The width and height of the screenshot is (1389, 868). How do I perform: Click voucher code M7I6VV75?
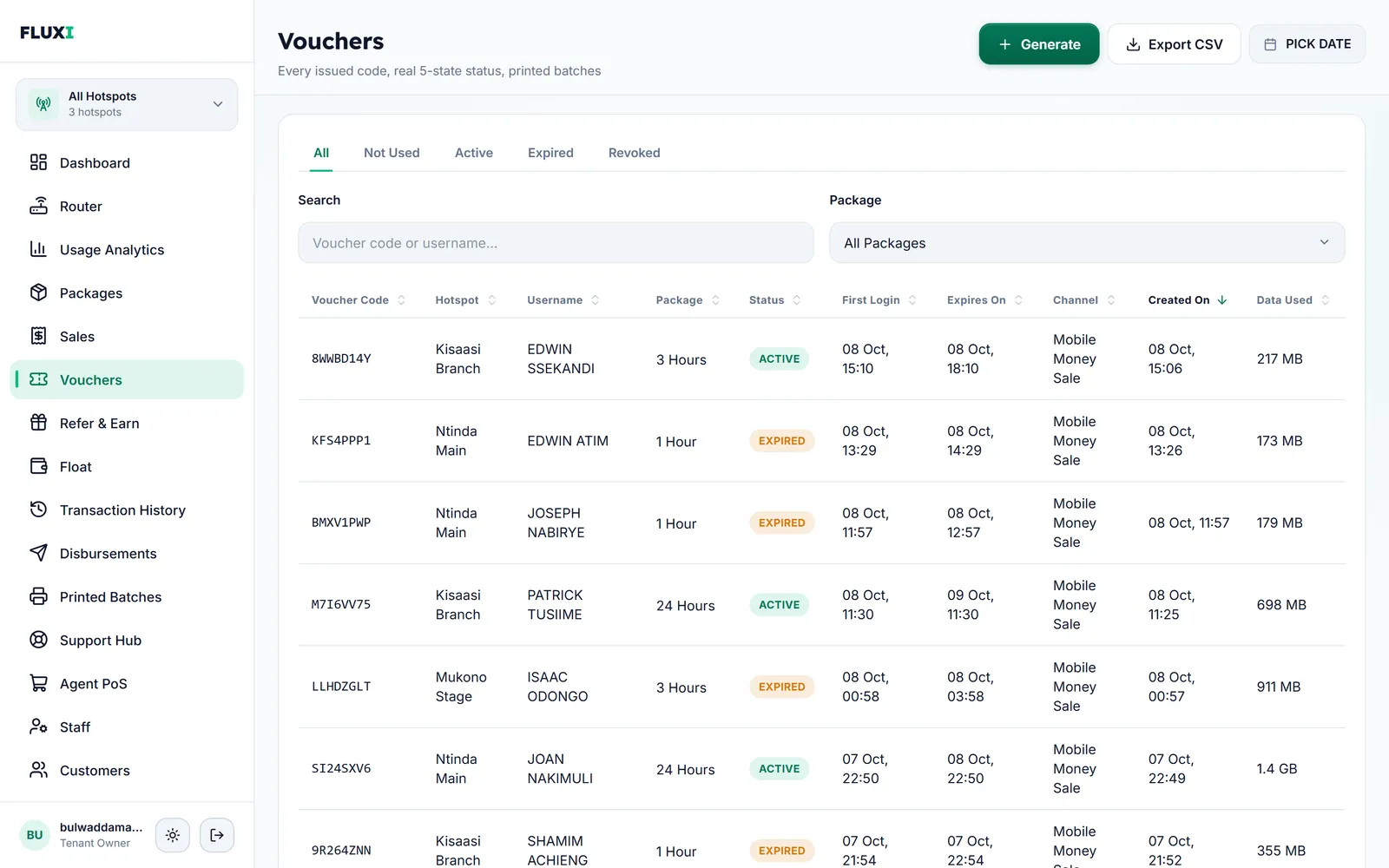point(341,605)
